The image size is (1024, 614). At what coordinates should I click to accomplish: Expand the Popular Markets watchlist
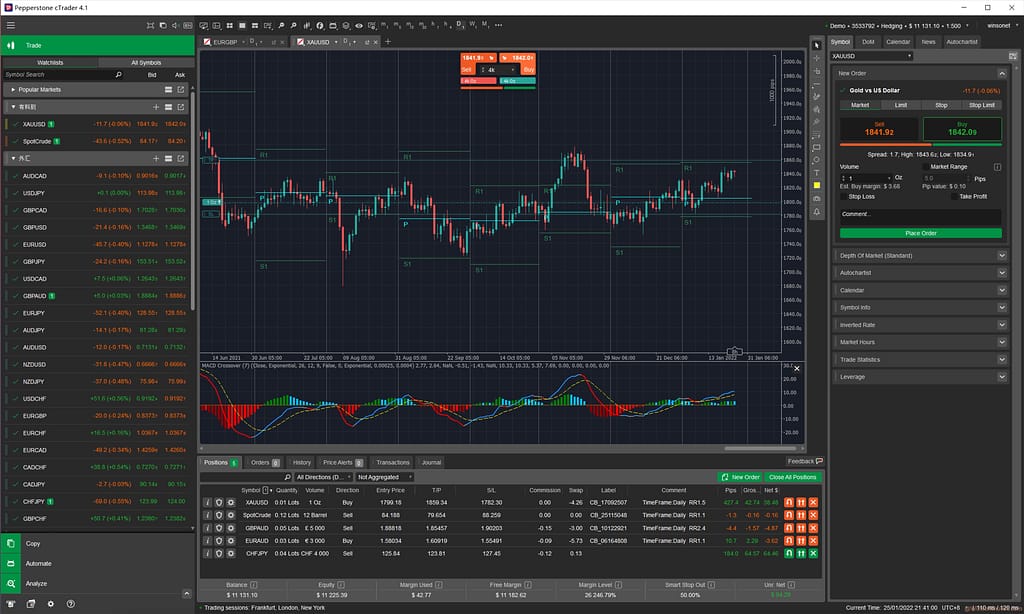tap(13, 89)
